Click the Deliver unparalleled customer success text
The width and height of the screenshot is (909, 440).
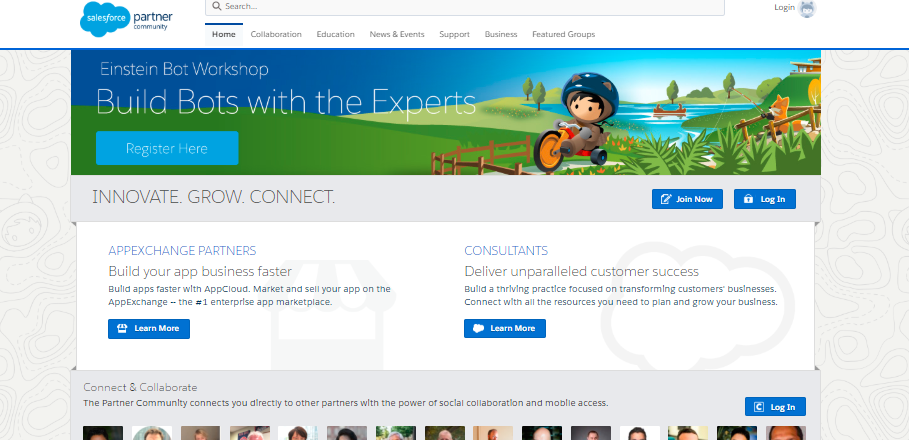581,271
